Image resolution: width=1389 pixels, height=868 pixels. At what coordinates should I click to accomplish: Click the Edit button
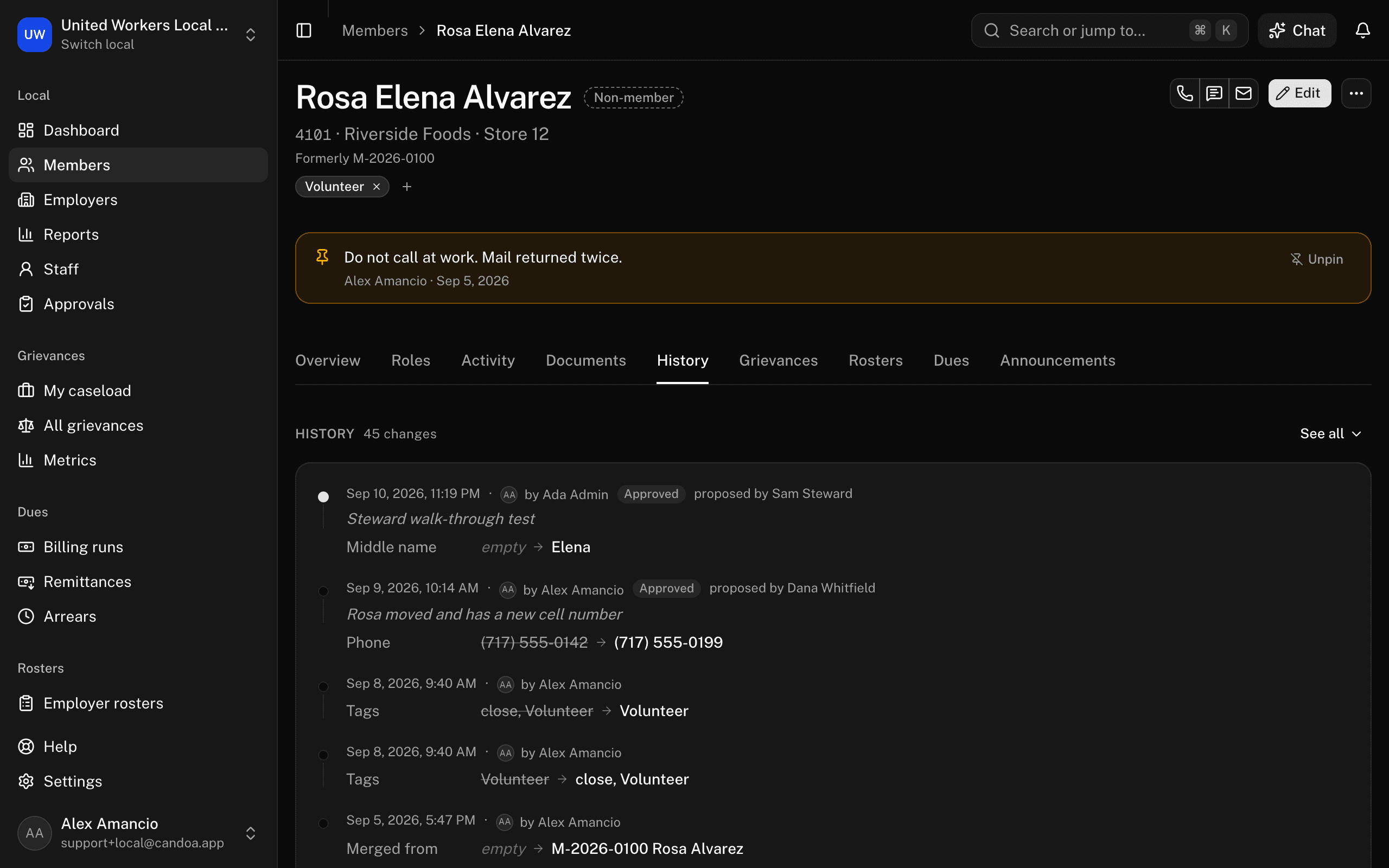(1299, 93)
